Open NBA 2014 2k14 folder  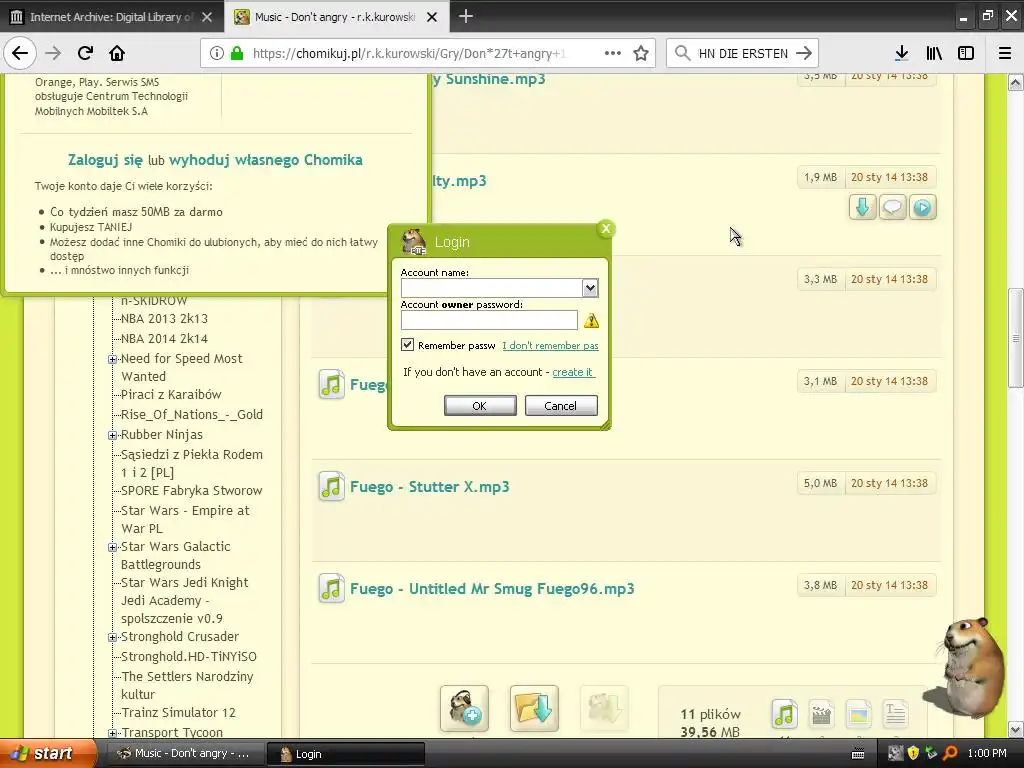[x=164, y=339]
